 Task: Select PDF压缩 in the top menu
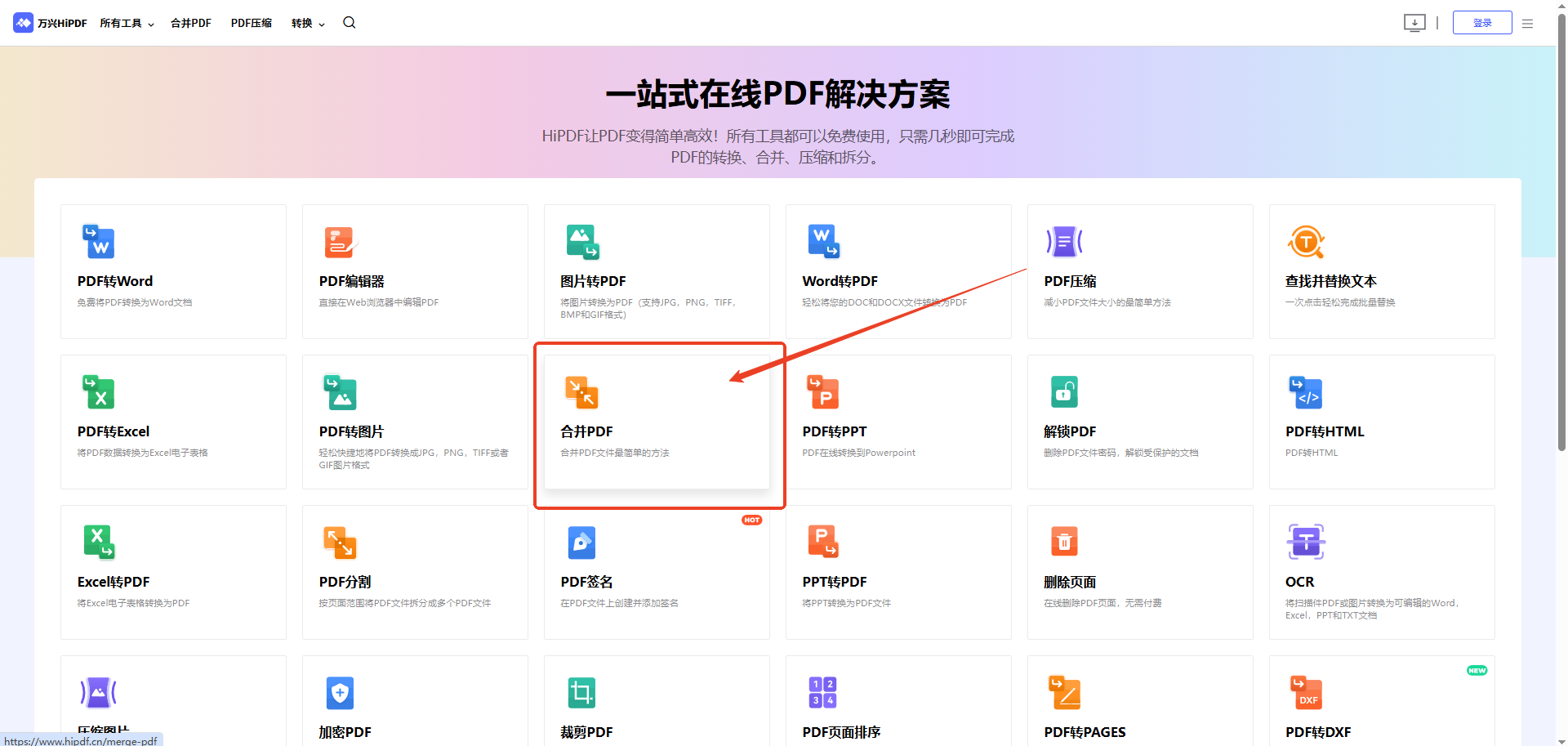251,23
